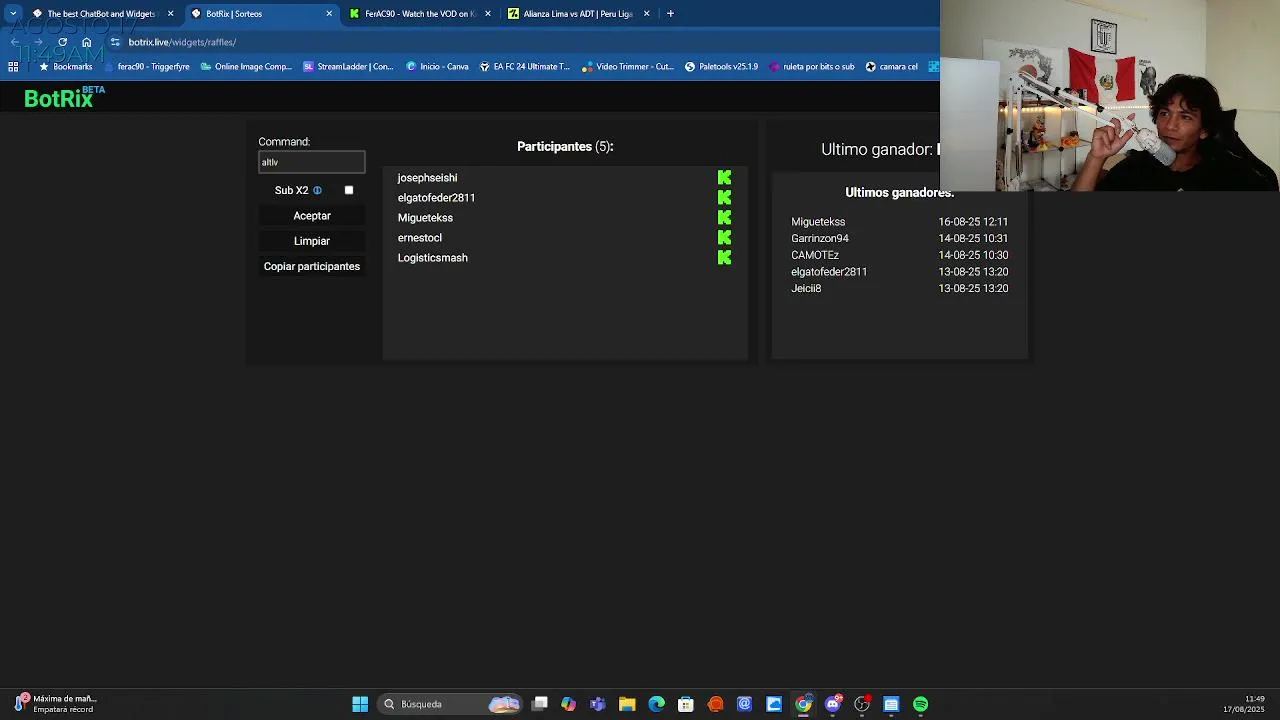Open a new browser tab
Image resolution: width=1280 pixels, height=720 pixels.
[670, 14]
